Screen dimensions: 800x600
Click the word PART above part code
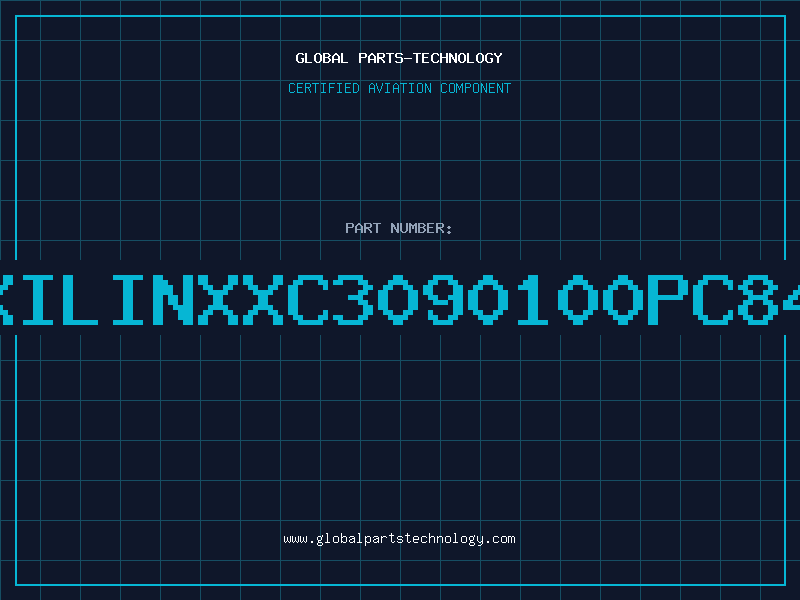click(363, 228)
